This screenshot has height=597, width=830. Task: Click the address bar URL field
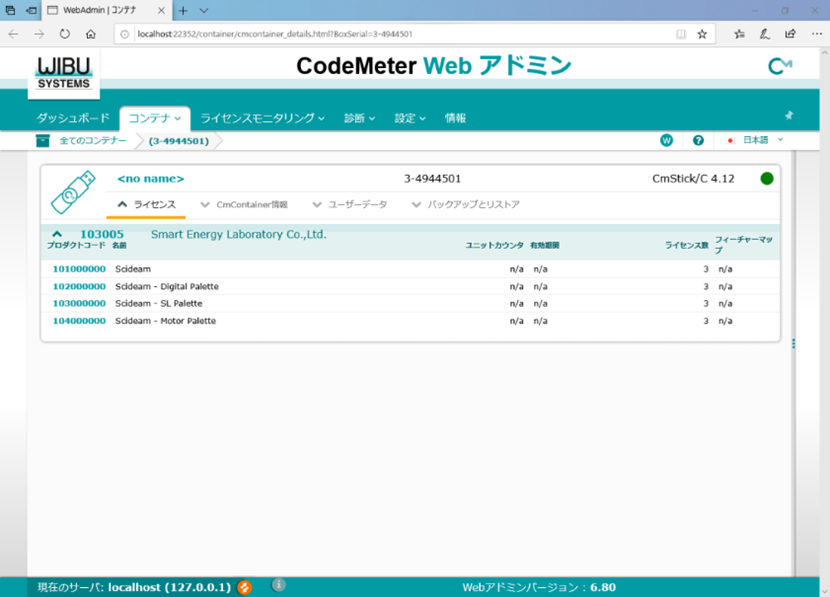tap(402, 34)
